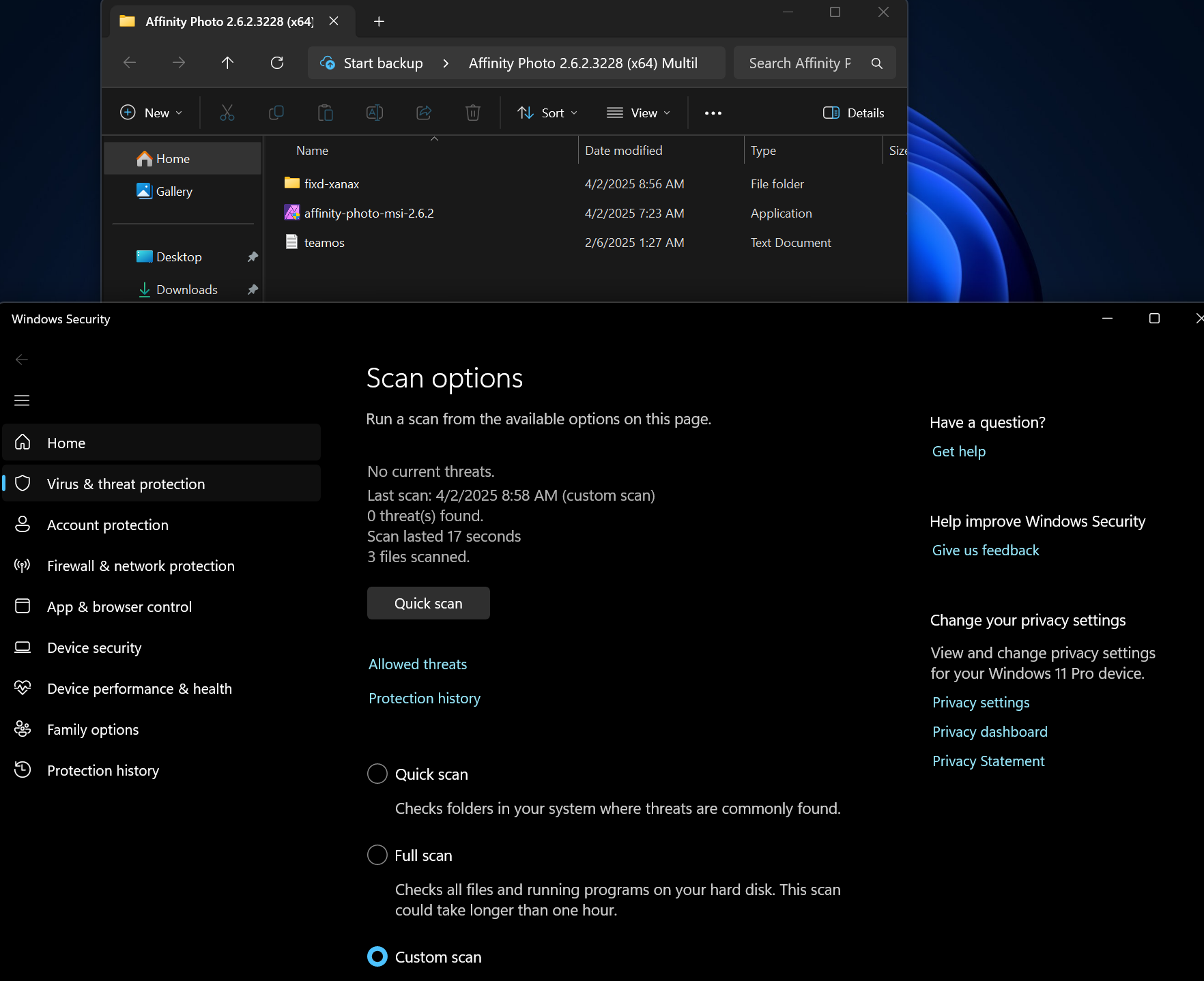Select the affinity-photo-msi-2.6.2 file name
This screenshot has width=1204, height=981.
point(369,214)
